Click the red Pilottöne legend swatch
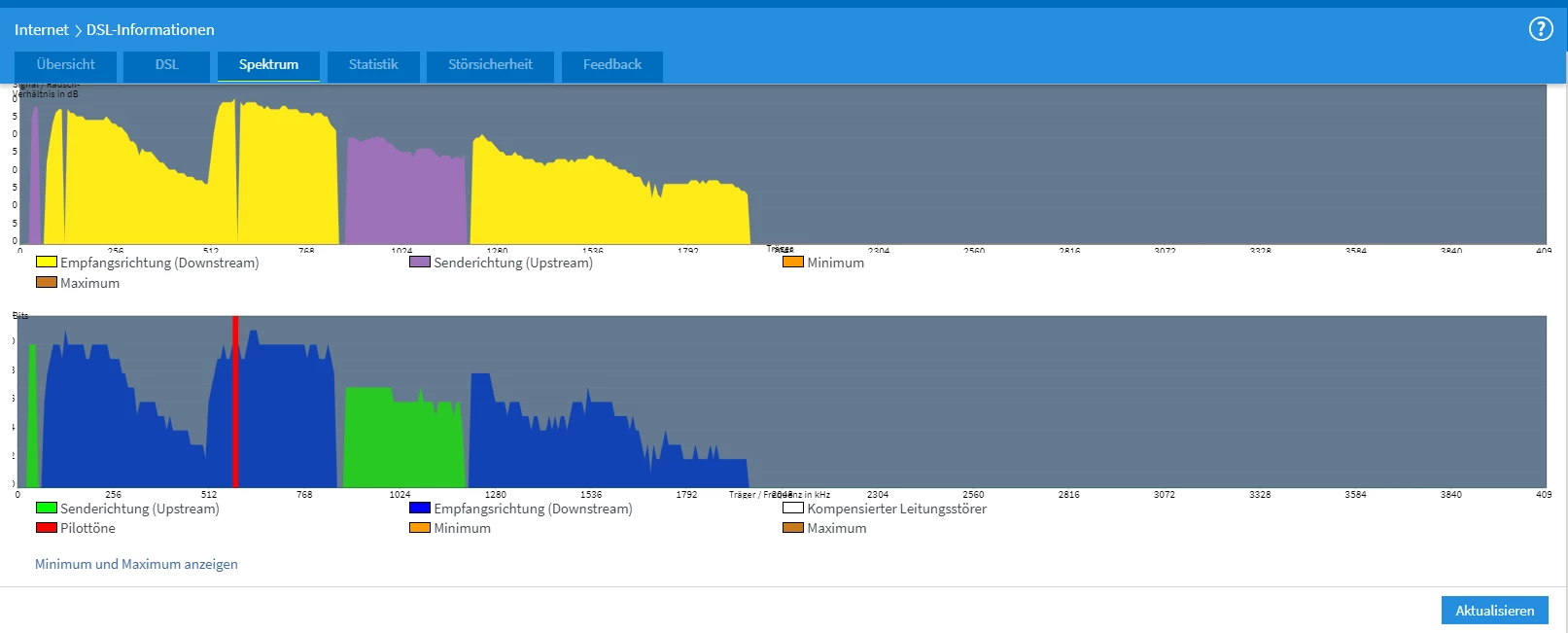1568x633 pixels. [46, 528]
